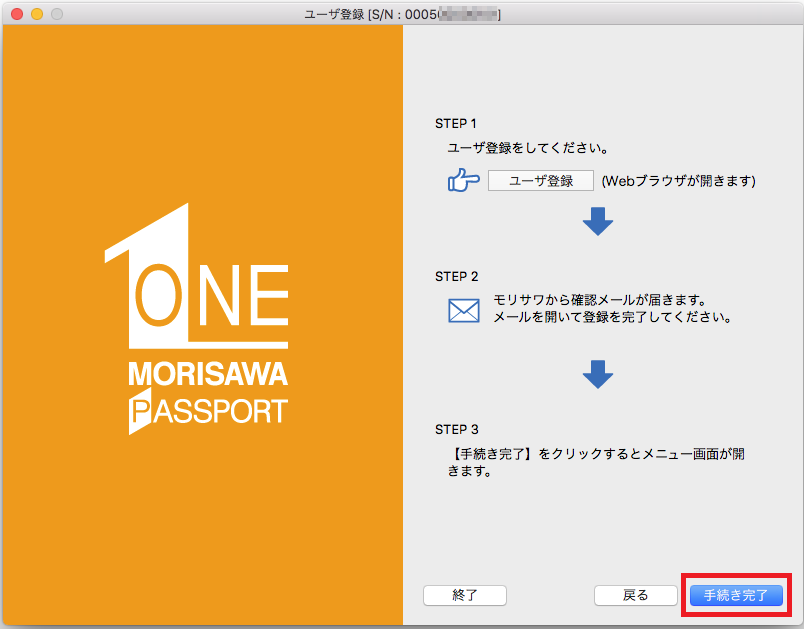Click the STEP 3 heading
Screen dimensions: 804x629
tap(456, 429)
